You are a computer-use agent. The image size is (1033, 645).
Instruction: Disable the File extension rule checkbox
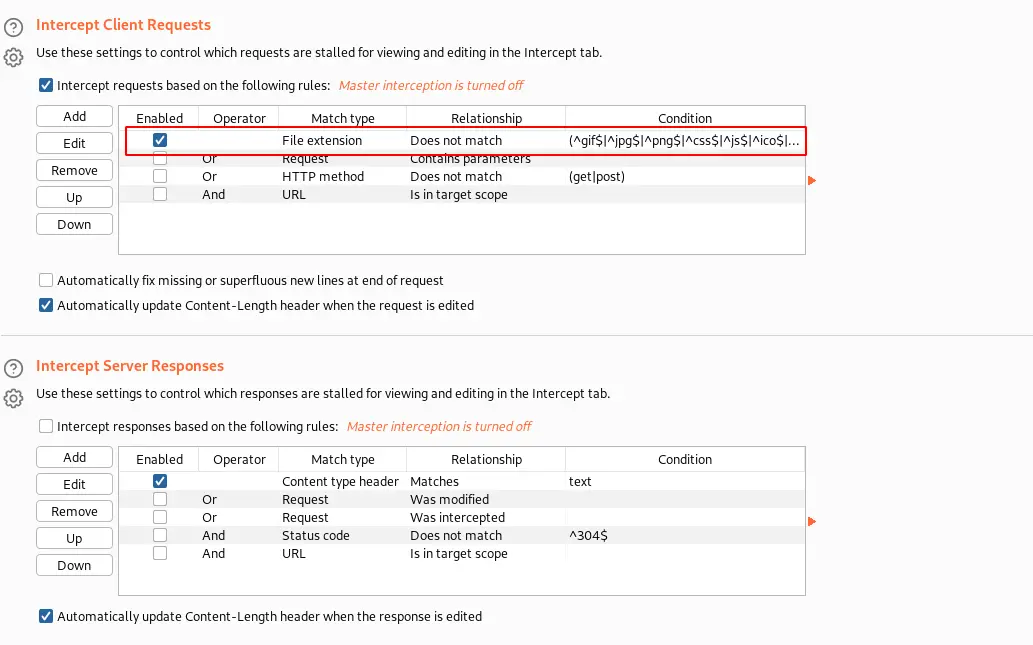(160, 141)
